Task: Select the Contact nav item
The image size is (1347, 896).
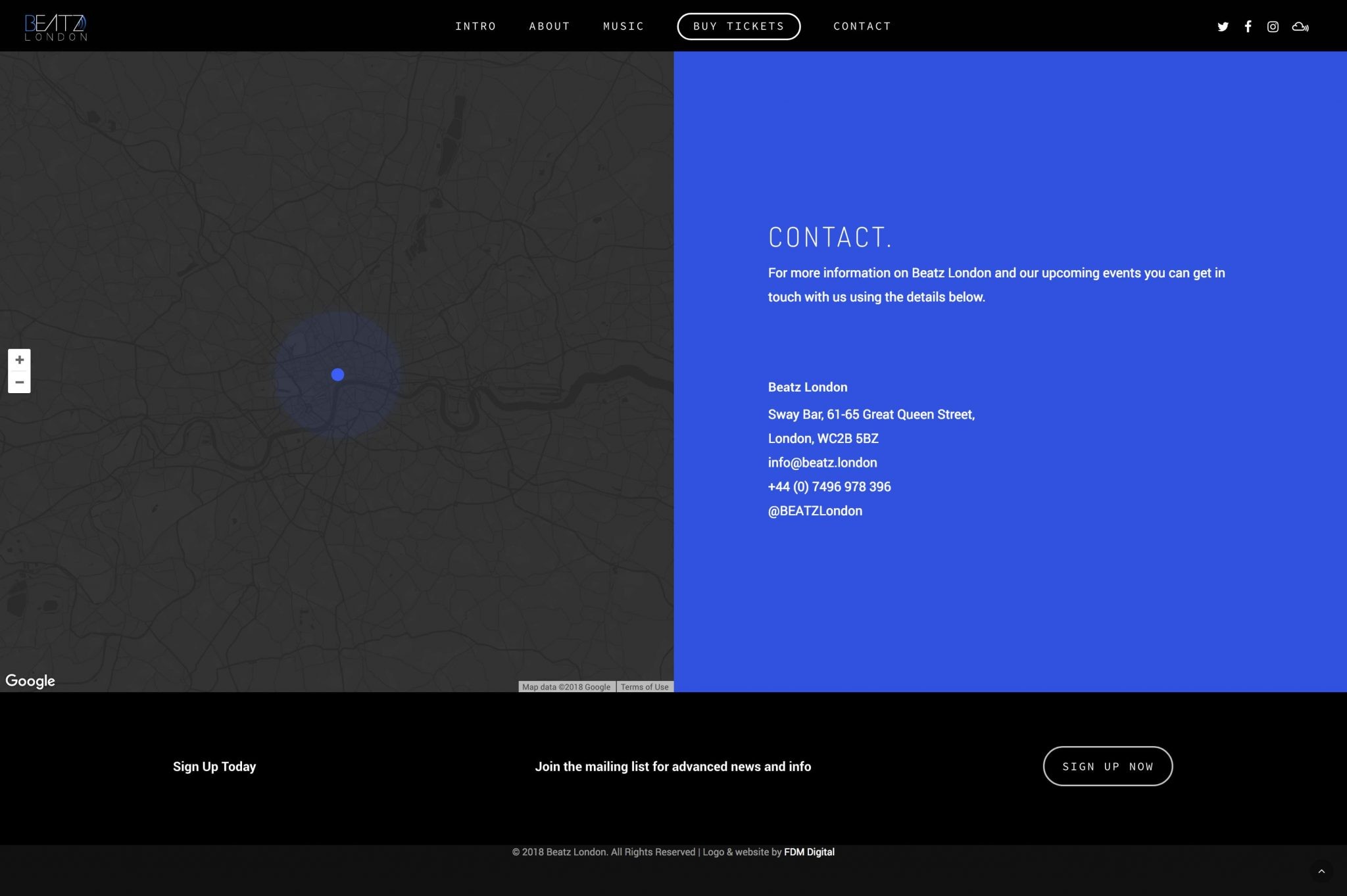Action: click(x=862, y=26)
